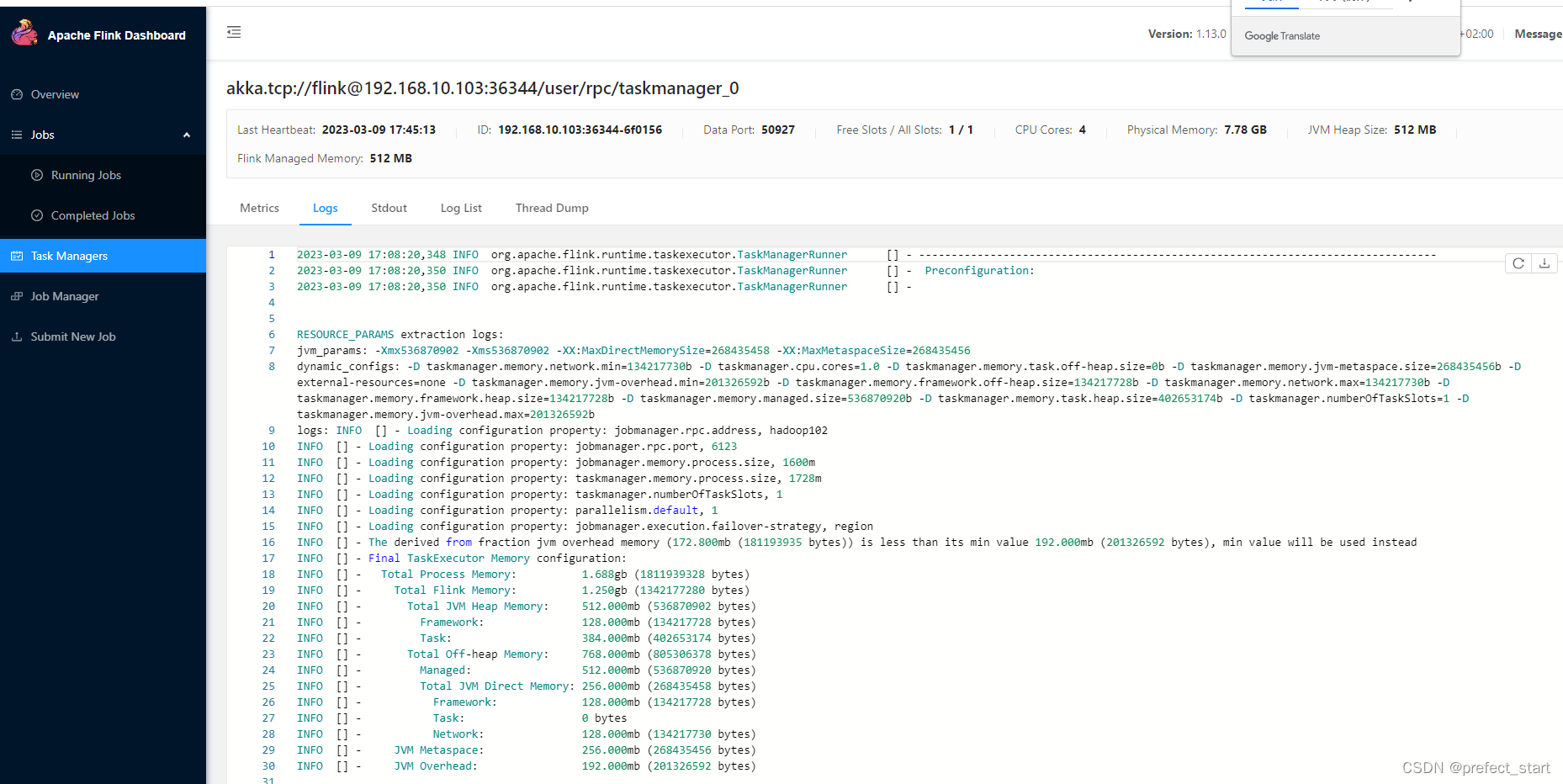Open the Overview page
Screen dimensions: 1563x784
[103, 94]
